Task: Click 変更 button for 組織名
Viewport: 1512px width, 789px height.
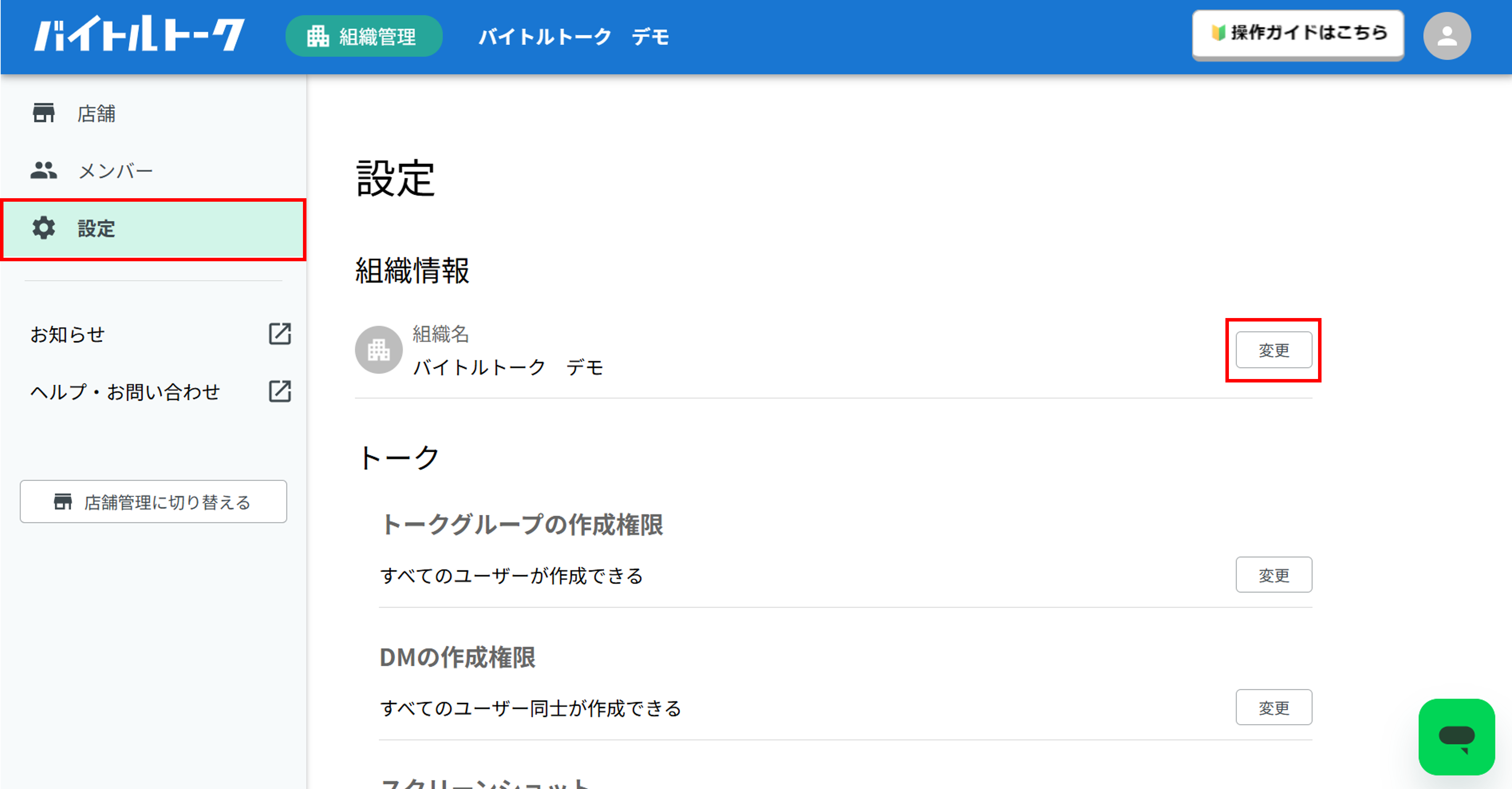Action: pos(1274,350)
